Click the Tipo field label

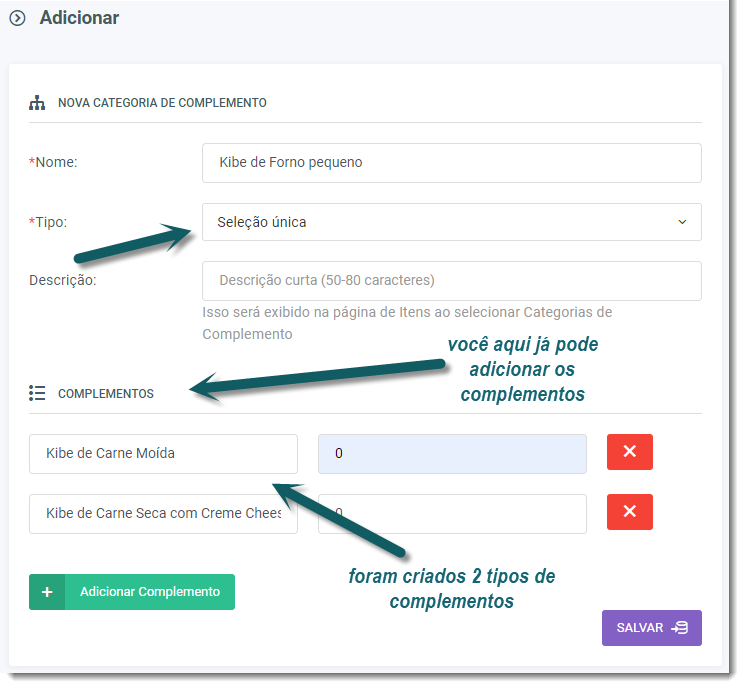pyautogui.click(x=51, y=222)
